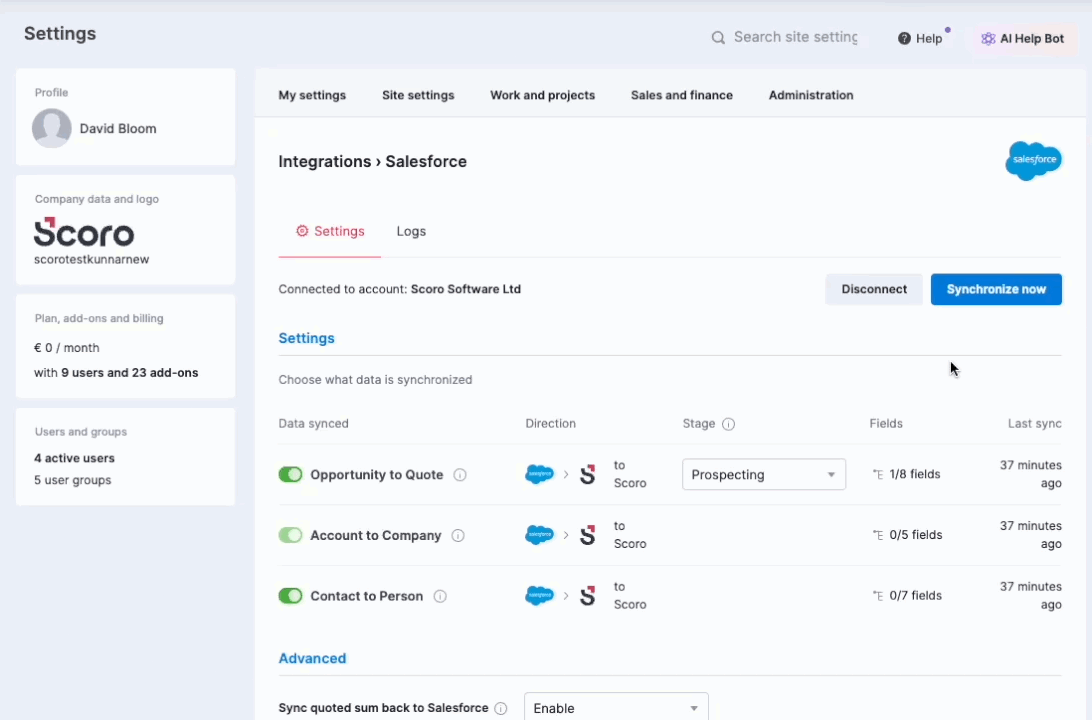
Task: Click the '4 active users' text
Action: tap(75, 458)
